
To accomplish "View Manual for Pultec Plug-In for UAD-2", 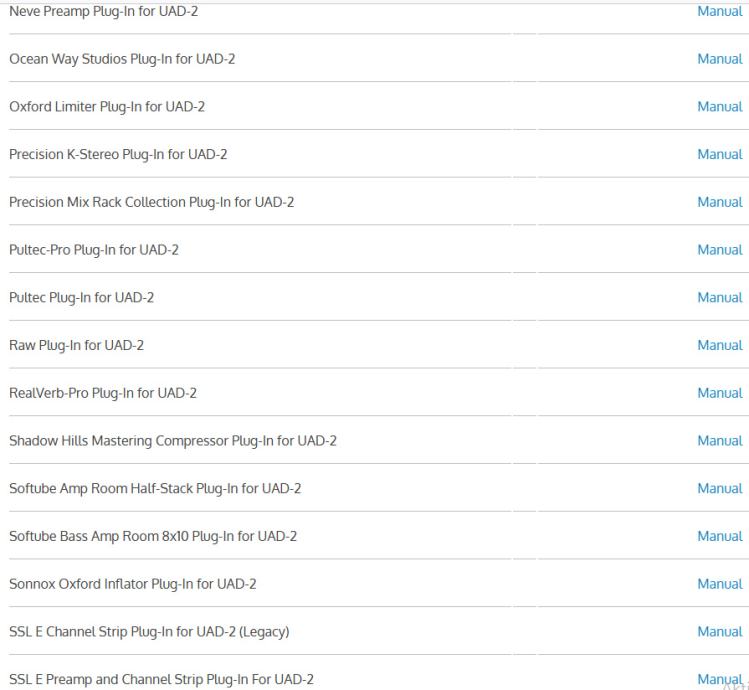I will (x=720, y=298).
